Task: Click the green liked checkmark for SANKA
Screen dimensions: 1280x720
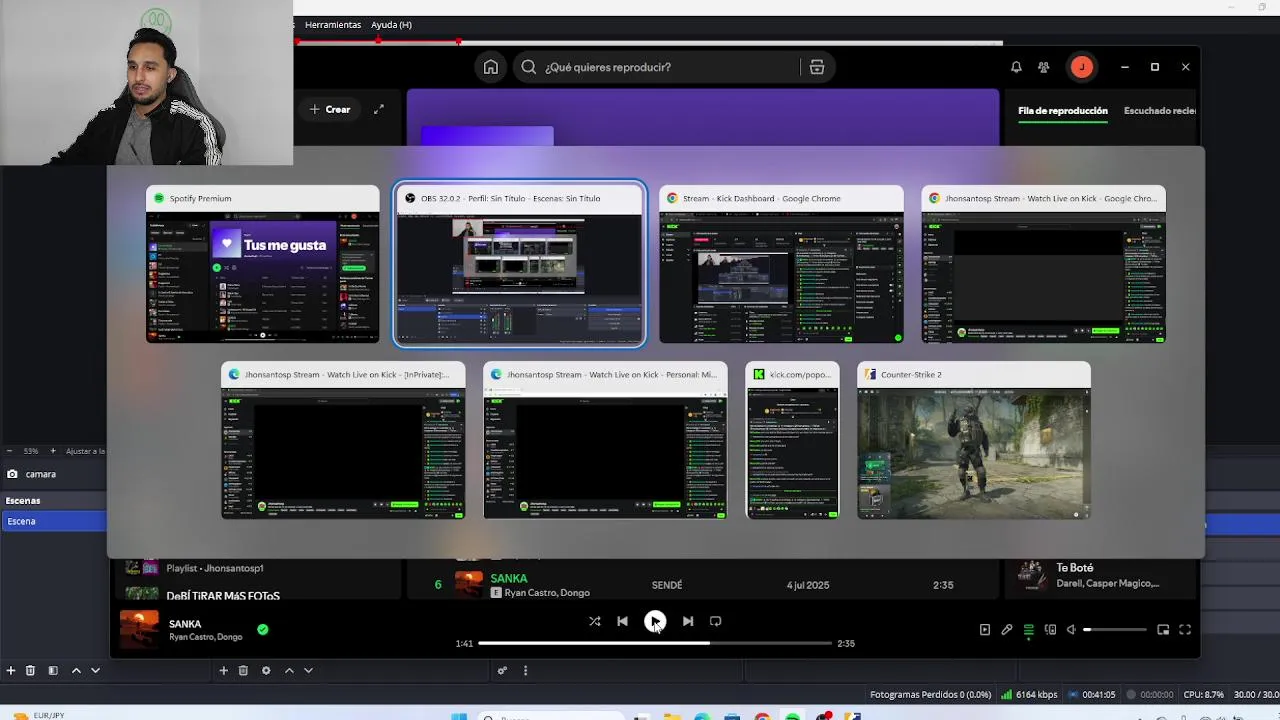Action: pyautogui.click(x=262, y=629)
